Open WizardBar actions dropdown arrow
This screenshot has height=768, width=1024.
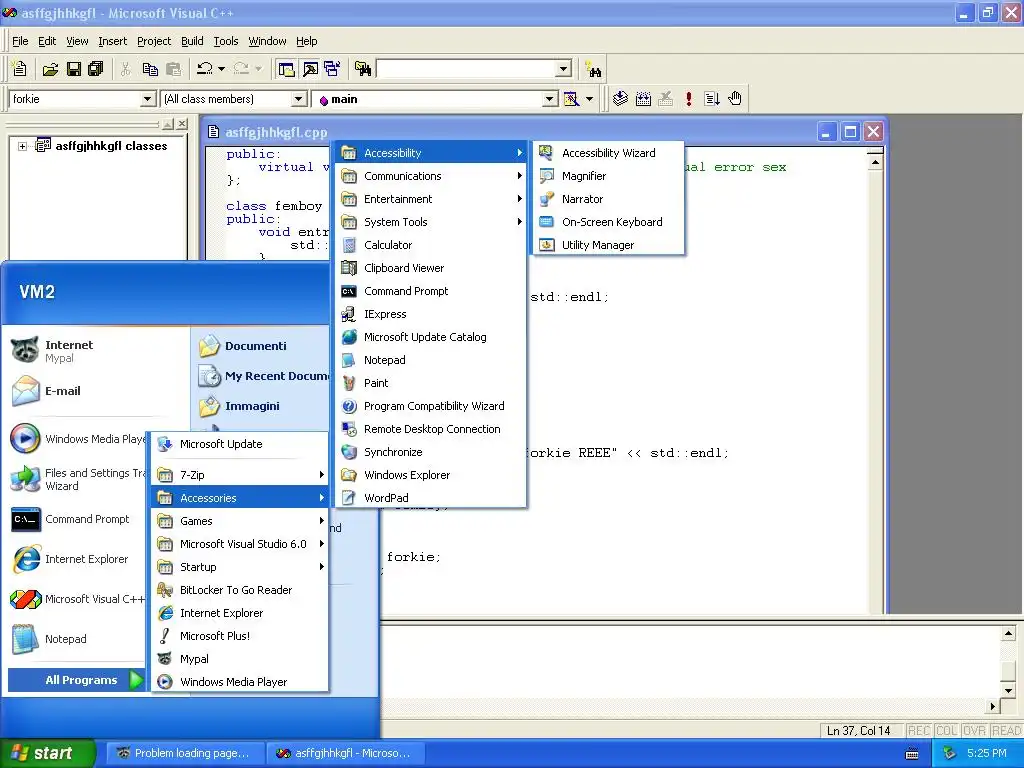[x=589, y=99]
